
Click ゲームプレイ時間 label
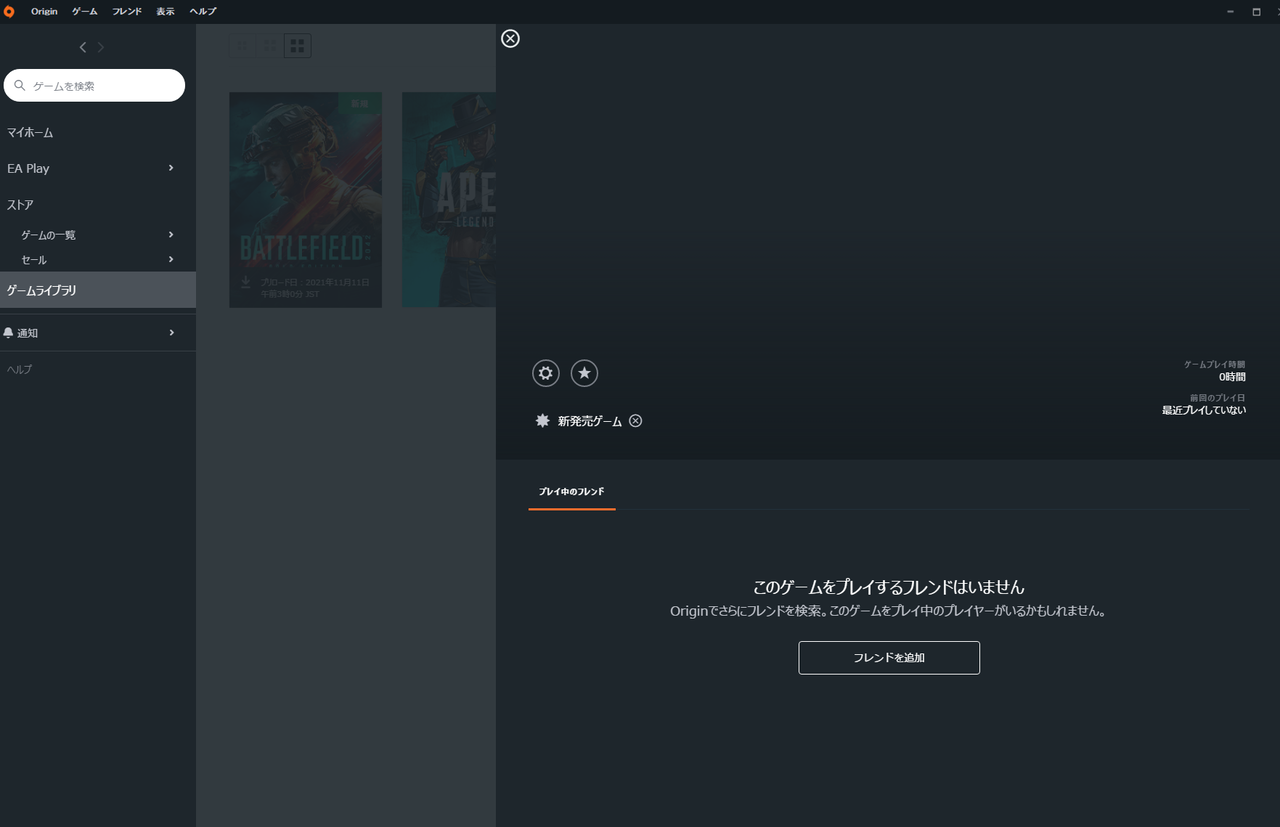coord(1215,365)
